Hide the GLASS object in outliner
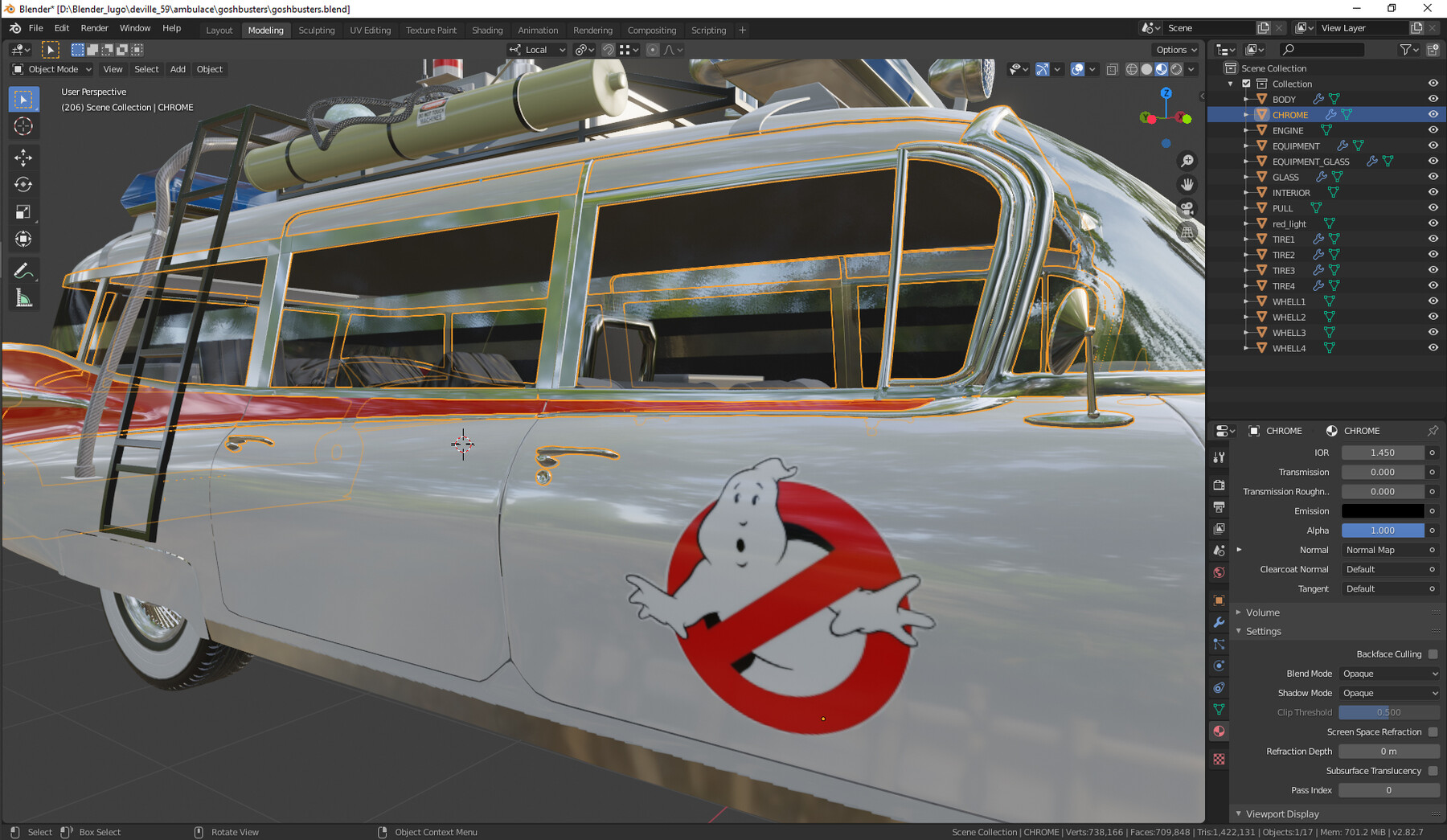The image size is (1447, 840). [1433, 177]
